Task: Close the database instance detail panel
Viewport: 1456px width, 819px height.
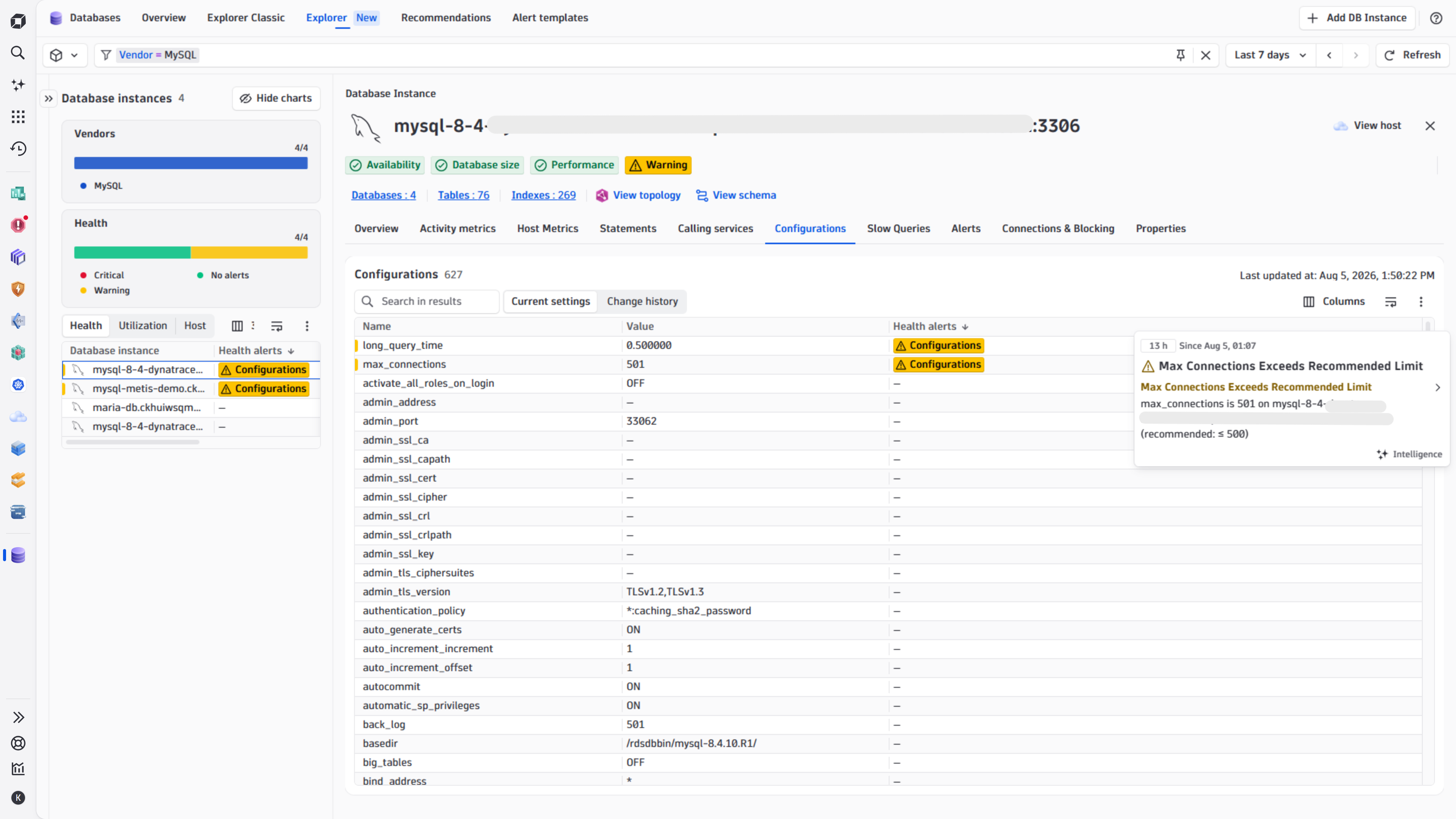Action: tap(1430, 126)
